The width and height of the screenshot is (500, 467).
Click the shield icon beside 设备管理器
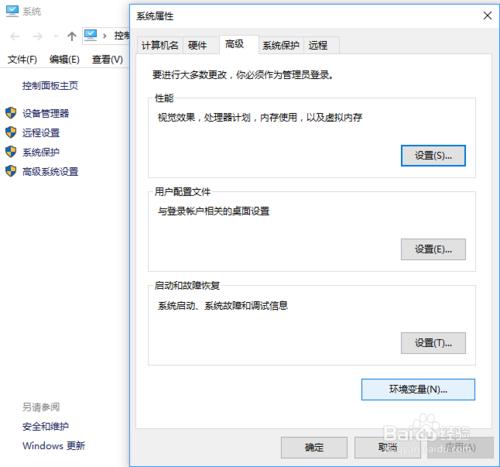pyautogui.click(x=11, y=113)
